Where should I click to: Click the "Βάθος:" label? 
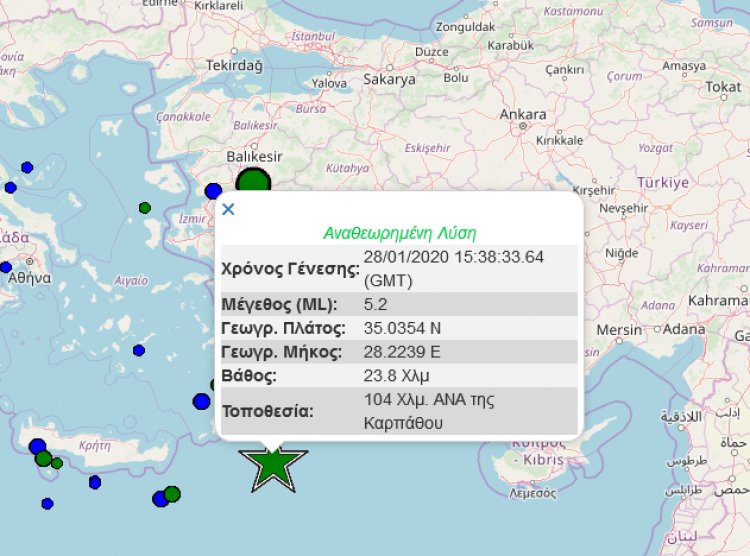tap(249, 376)
